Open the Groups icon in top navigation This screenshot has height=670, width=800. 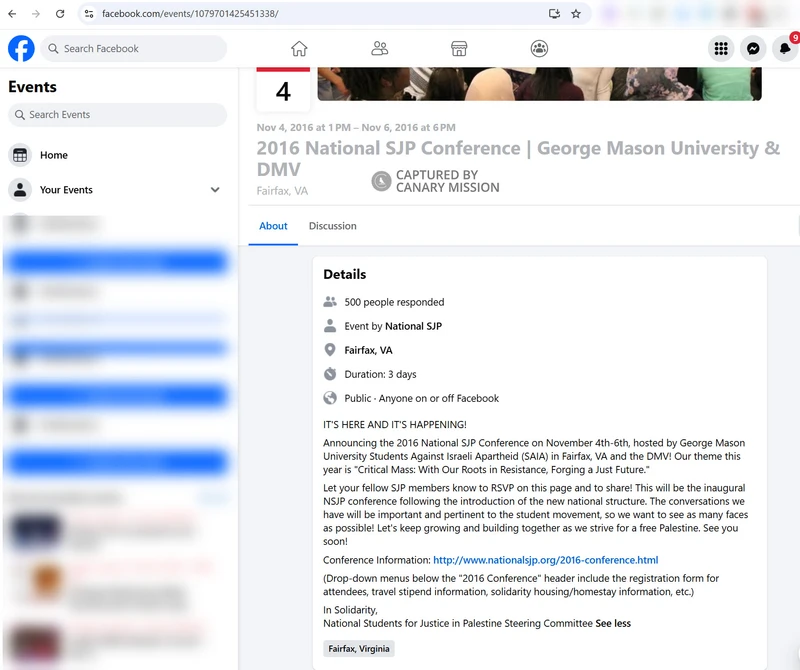pos(539,48)
